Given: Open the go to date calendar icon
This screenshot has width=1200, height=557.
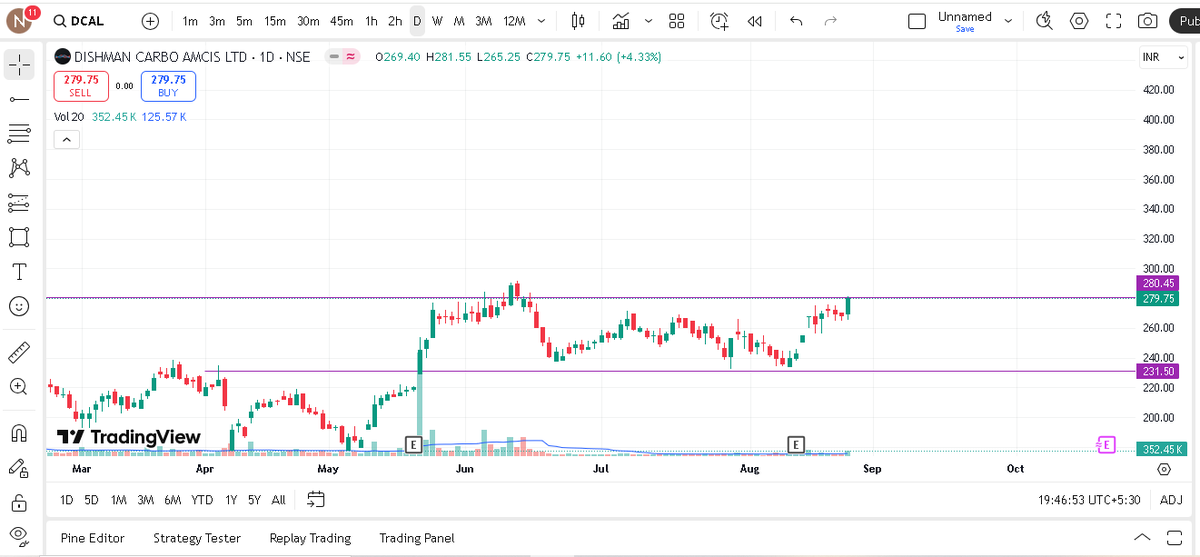Looking at the screenshot, I should [316, 499].
